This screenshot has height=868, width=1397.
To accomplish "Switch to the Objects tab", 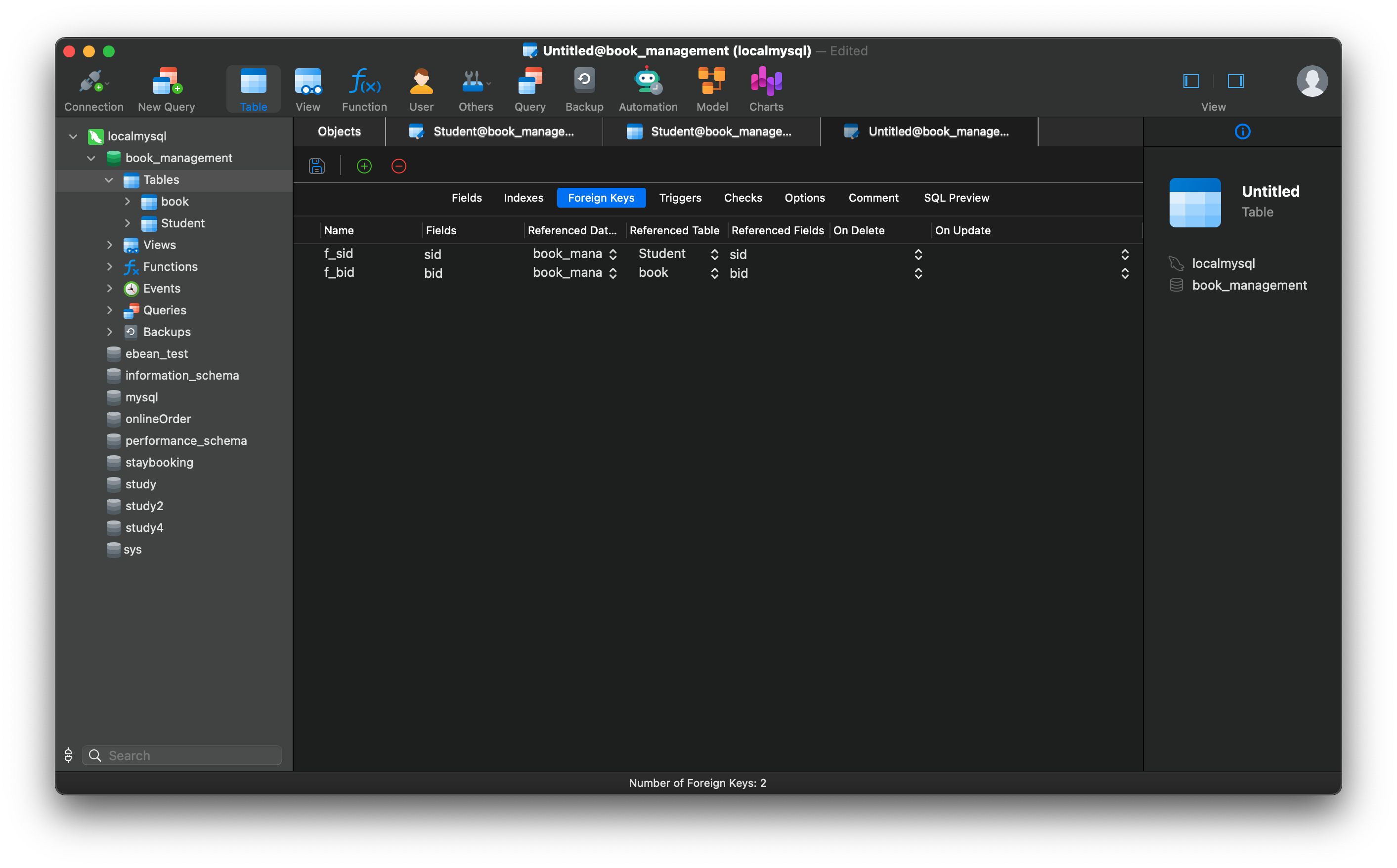I will pos(339,131).
